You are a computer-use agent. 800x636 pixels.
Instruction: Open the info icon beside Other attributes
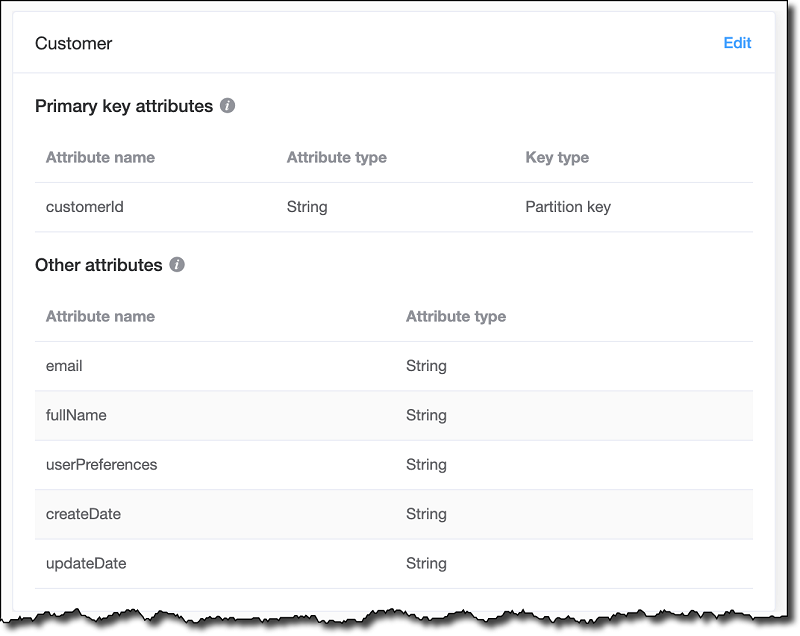pos(177,265)
